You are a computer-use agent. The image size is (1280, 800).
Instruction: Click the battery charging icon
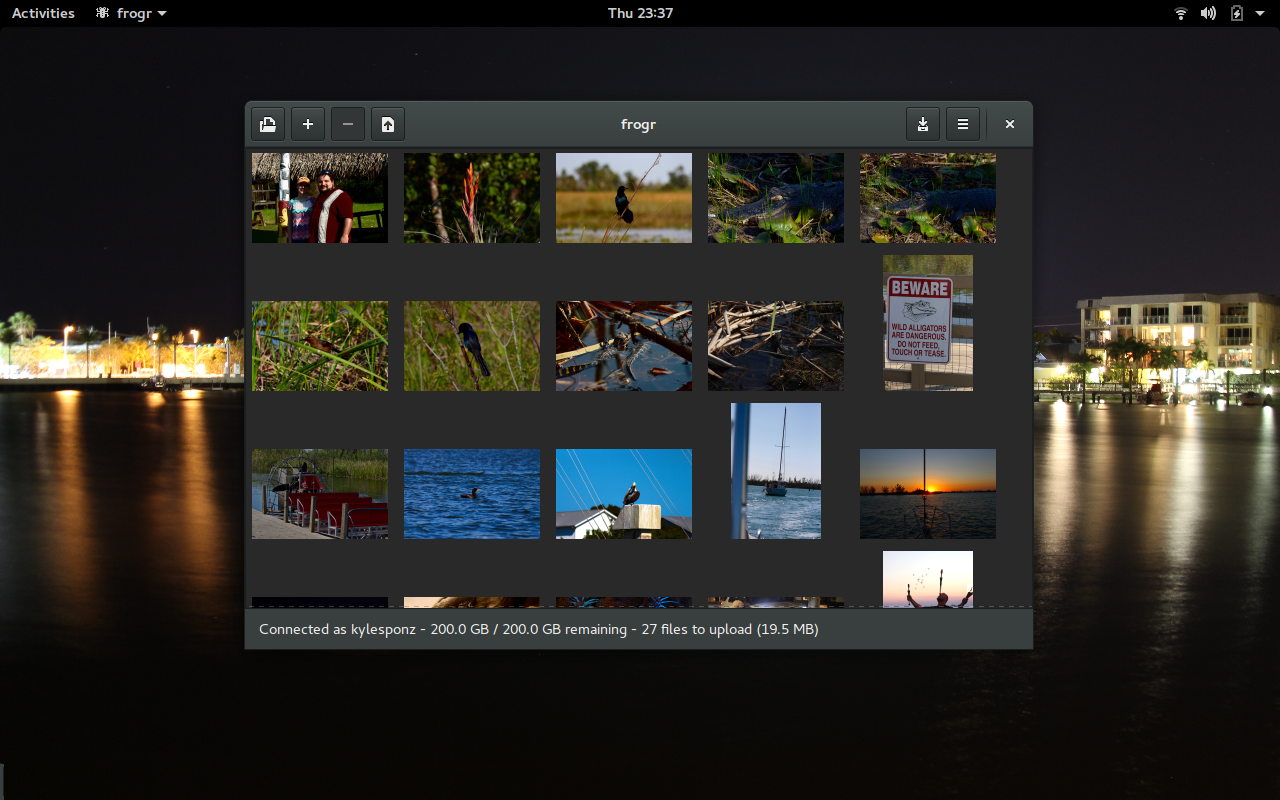[x=1237, y=13]
